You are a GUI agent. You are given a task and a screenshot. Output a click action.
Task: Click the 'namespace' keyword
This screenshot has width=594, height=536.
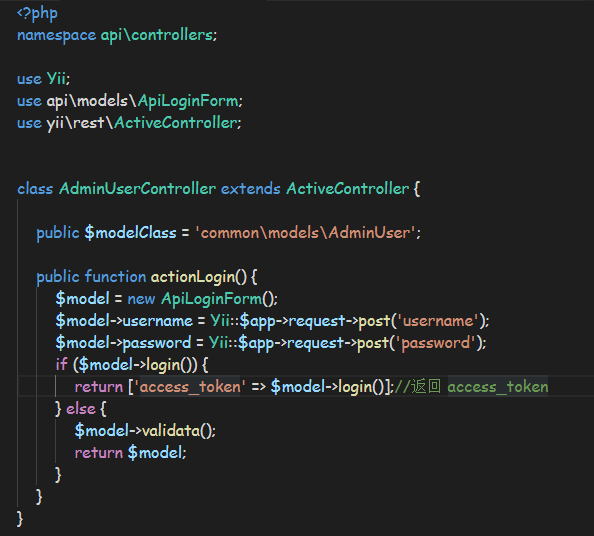click(x=56, y=35)
